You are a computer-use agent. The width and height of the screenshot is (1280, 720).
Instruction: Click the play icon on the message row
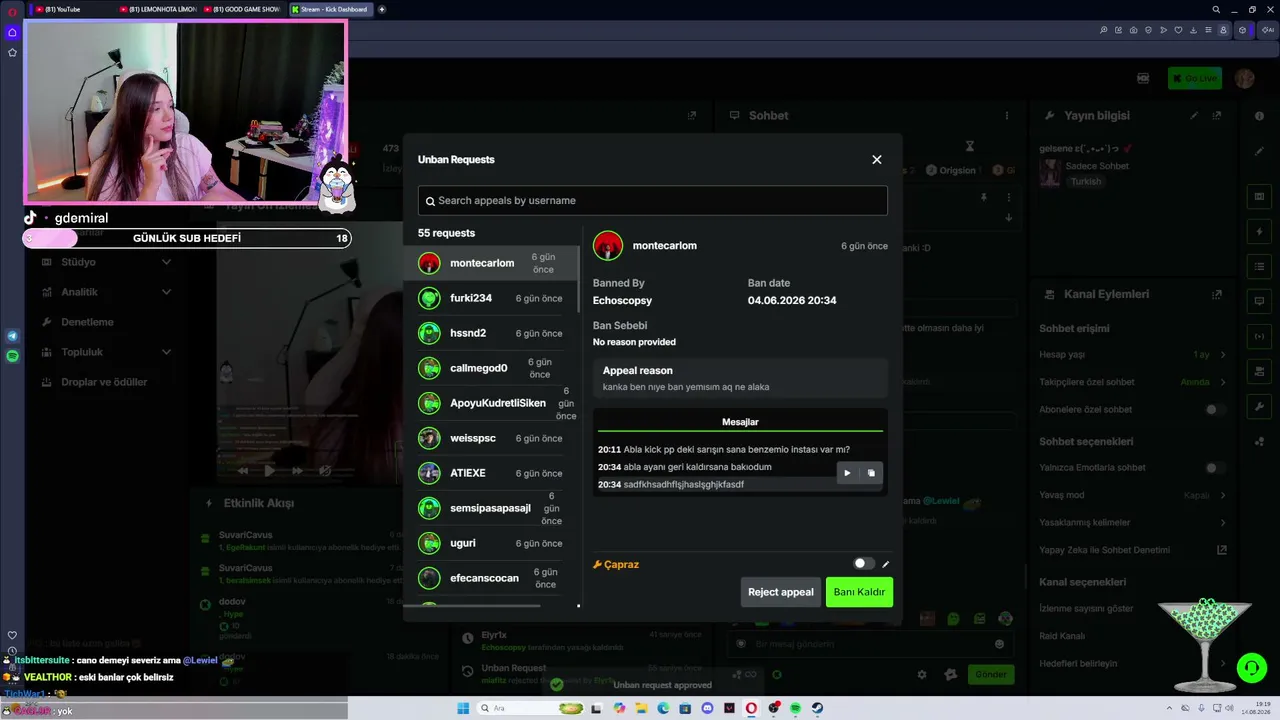point(847,473)
